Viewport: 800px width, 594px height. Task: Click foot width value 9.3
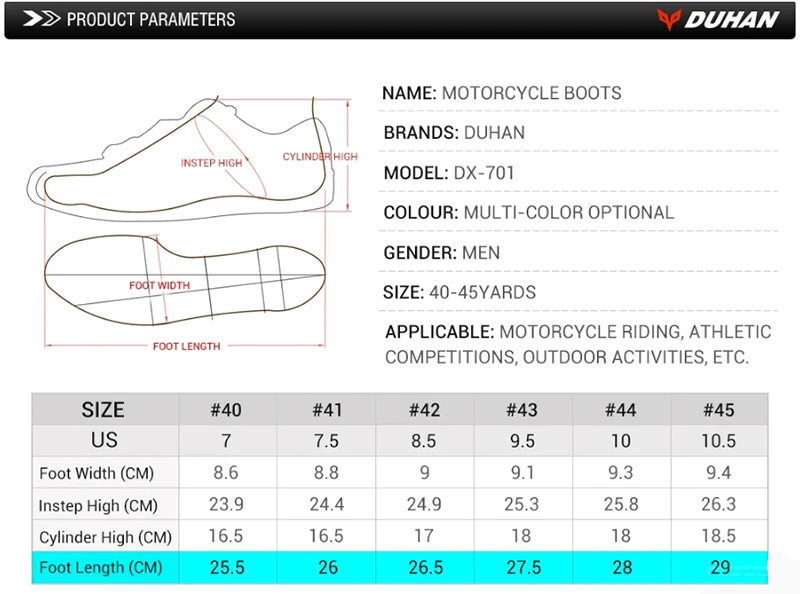click(x=621, y=473)
